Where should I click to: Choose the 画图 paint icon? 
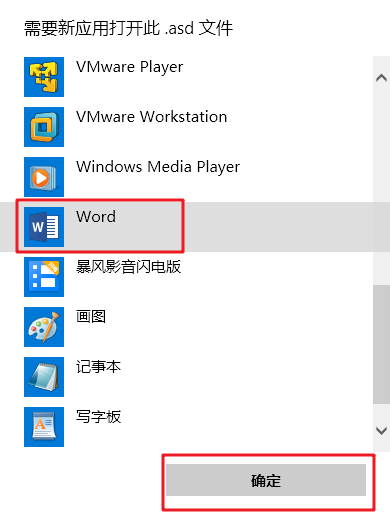pos(44,327)
